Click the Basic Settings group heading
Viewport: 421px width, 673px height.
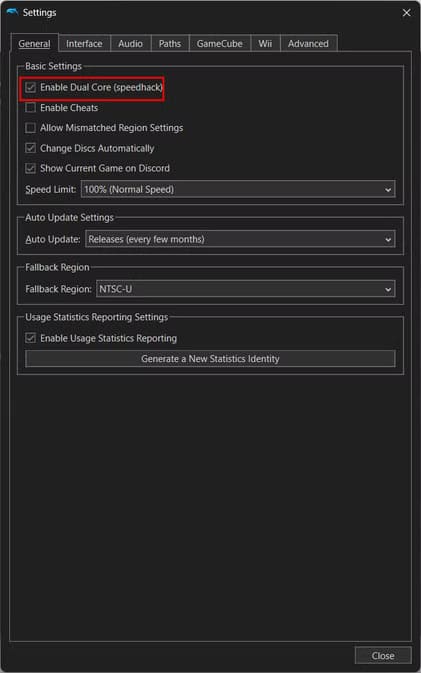point(53,66)
